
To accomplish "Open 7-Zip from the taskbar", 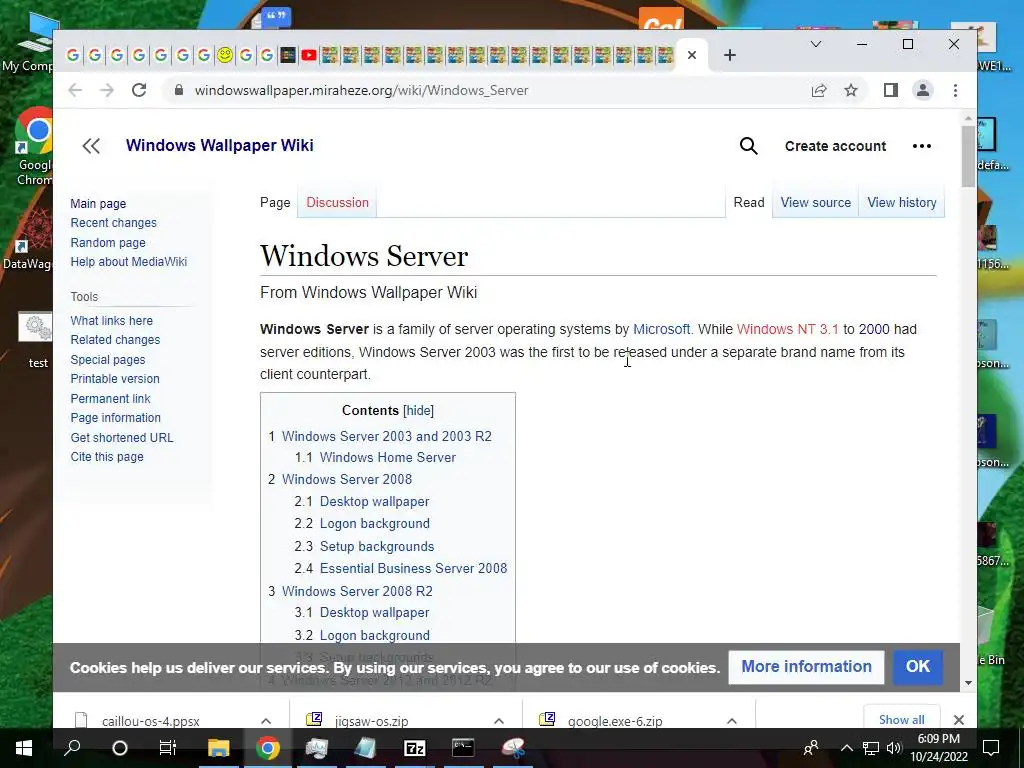I will tap(415, 748).
